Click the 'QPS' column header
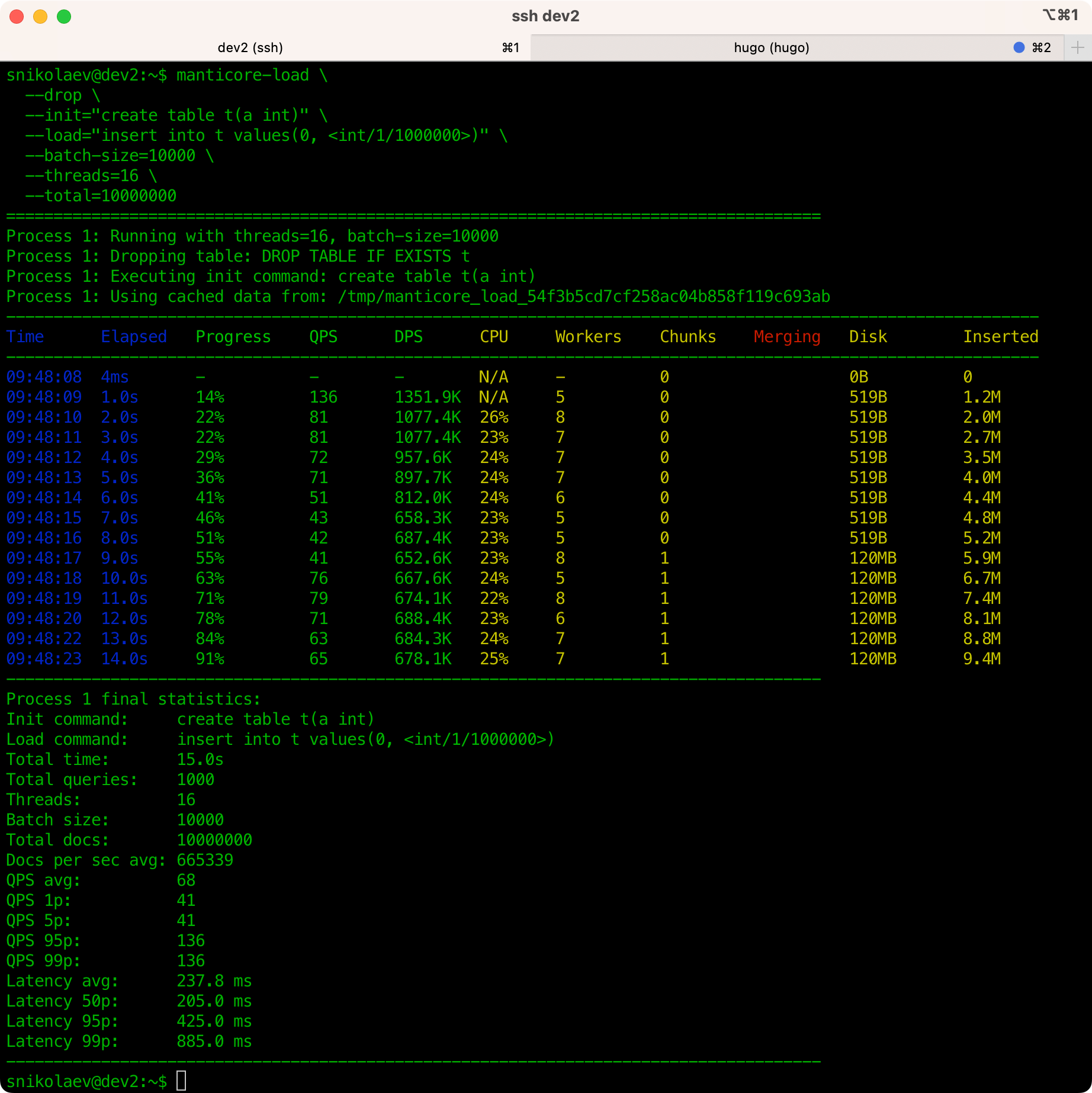 (323, 337)
